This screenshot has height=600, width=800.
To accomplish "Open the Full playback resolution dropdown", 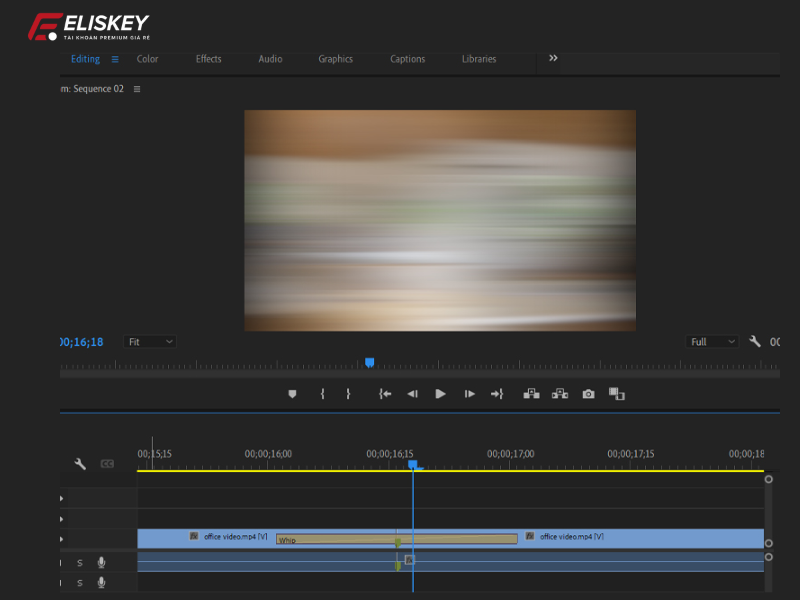I will click(710, 341).
